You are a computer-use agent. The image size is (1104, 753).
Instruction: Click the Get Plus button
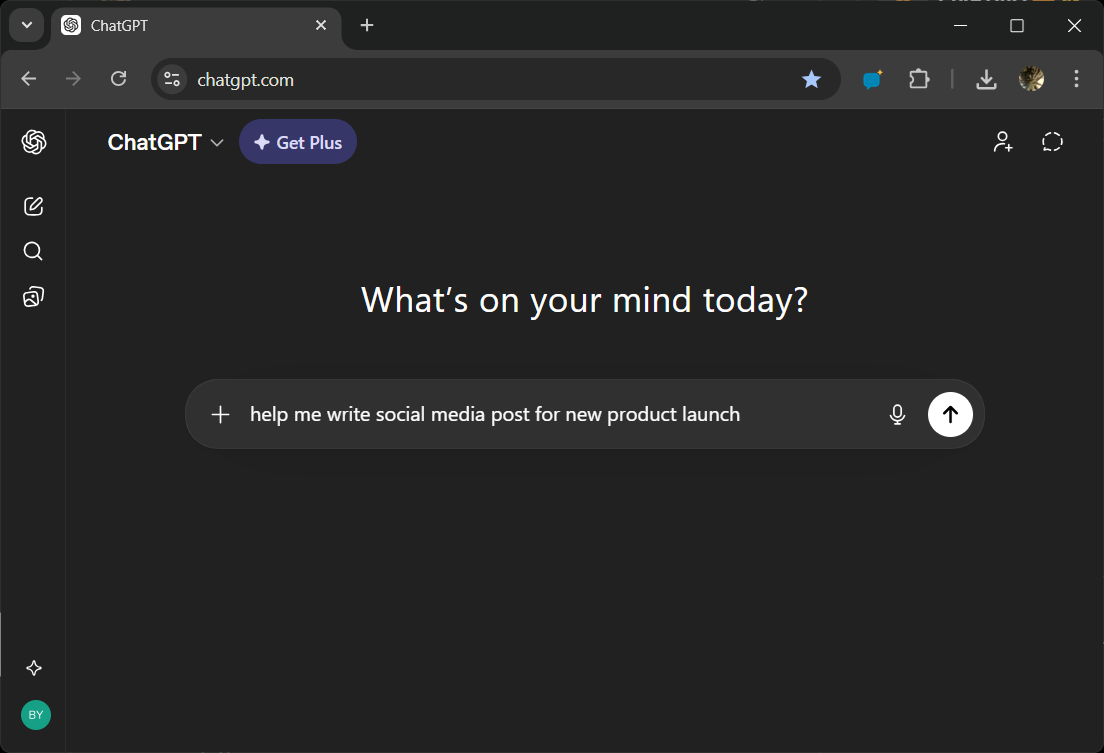point(297,141)
